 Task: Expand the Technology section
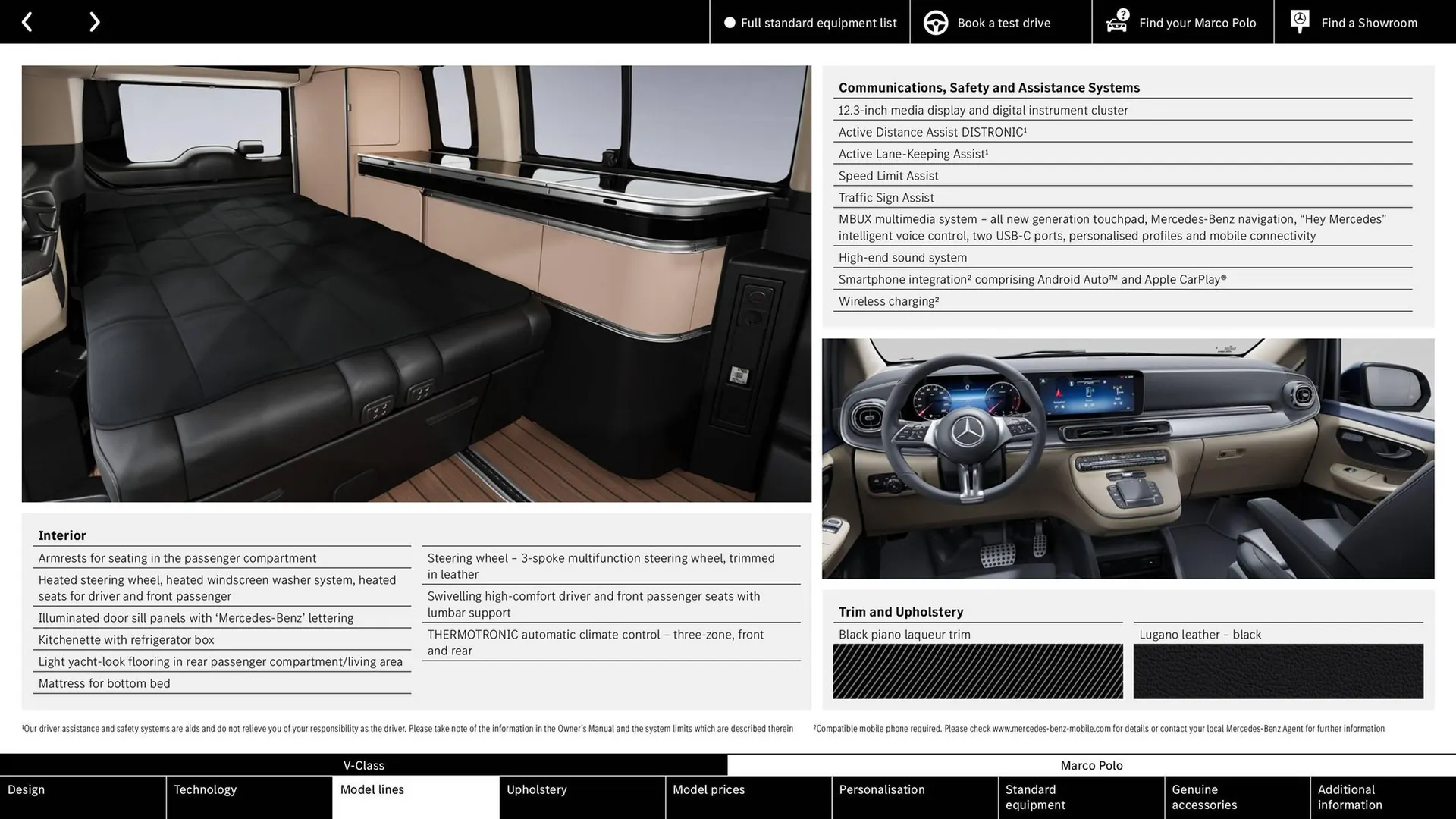[205, 789]
